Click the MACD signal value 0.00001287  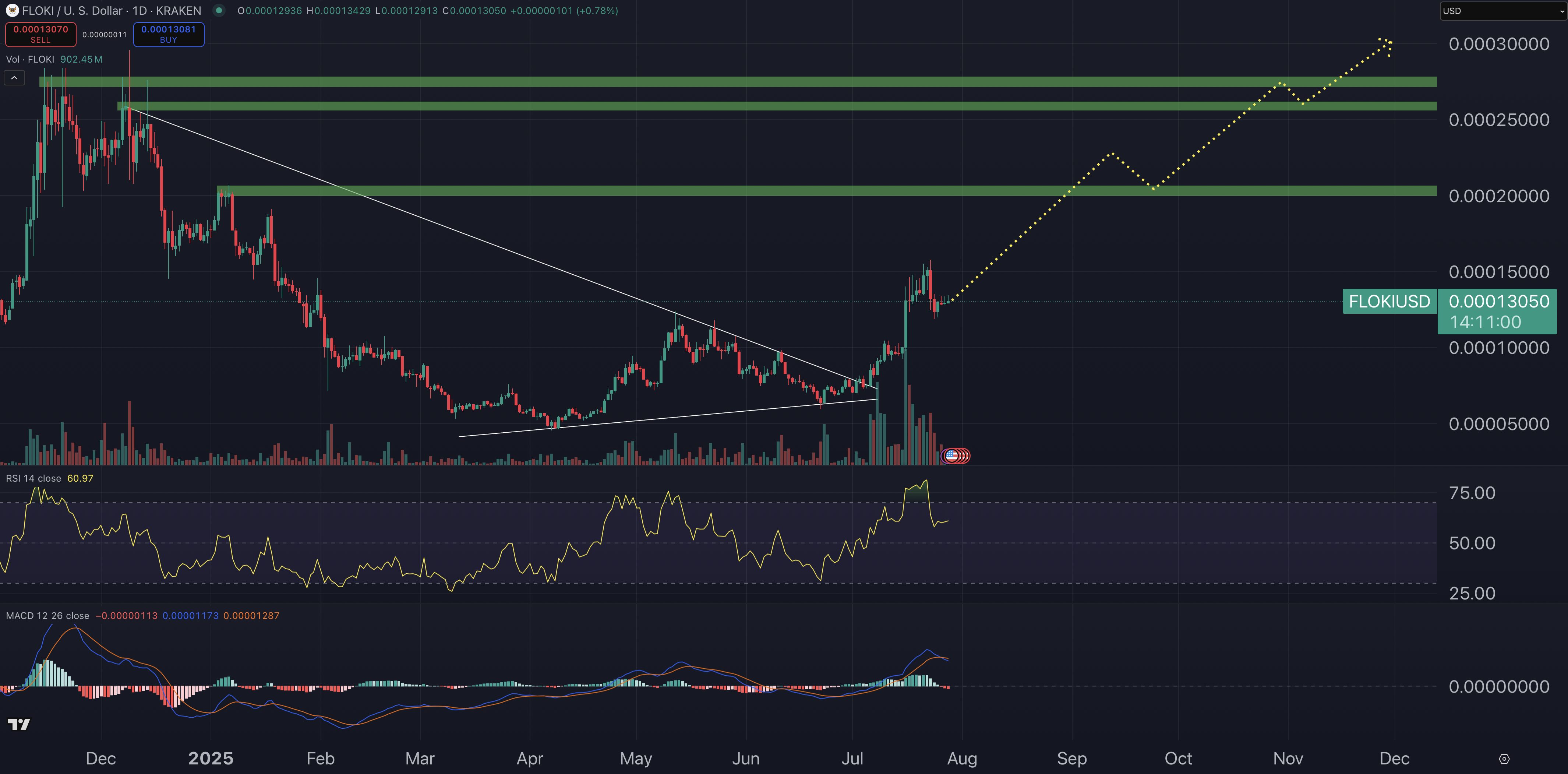tap(251, 616)
